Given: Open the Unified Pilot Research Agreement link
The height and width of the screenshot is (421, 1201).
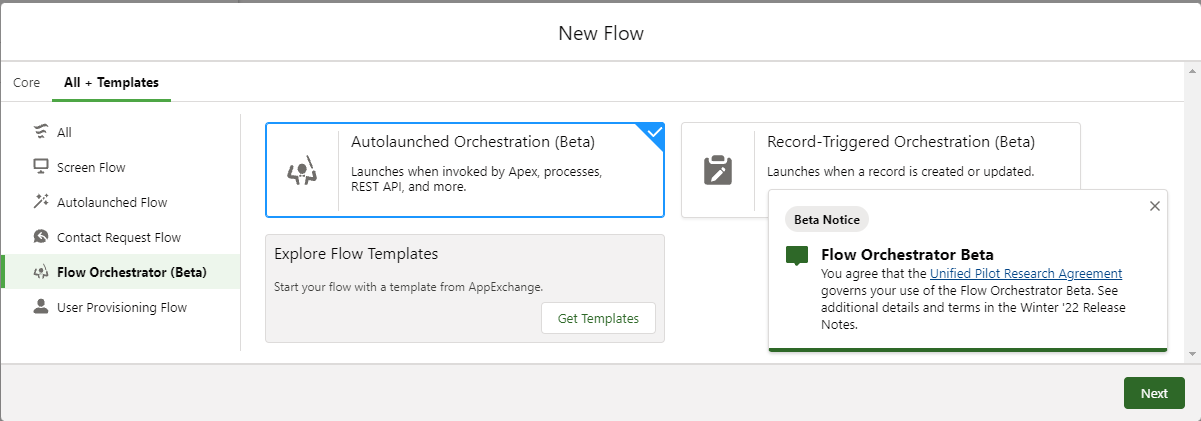Looking at the screenshot, I should [1026, 273].
